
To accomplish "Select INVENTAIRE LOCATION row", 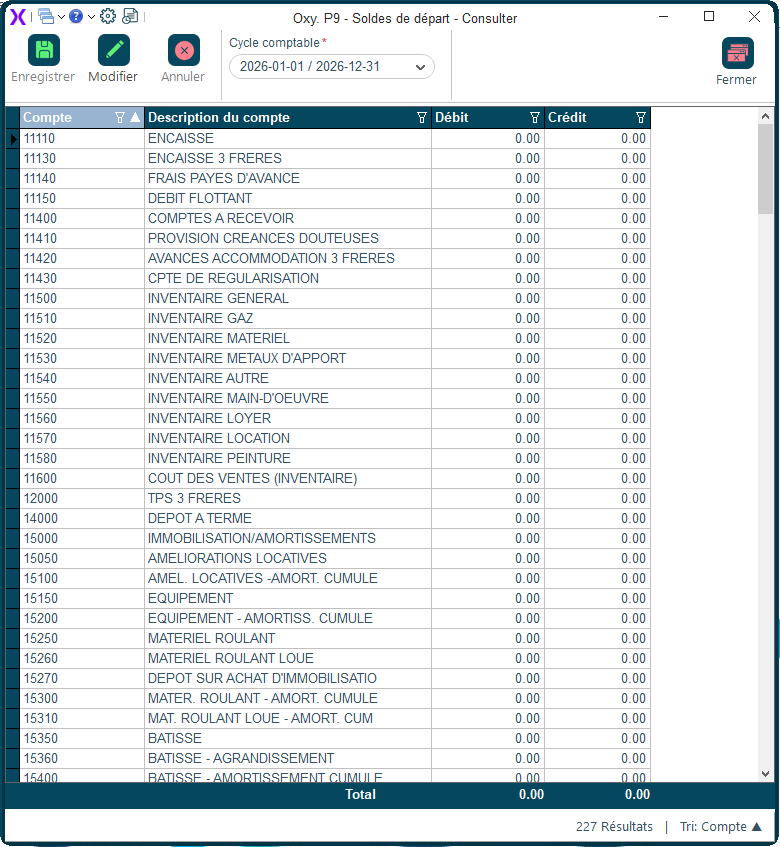I will [x=335, y=438].
